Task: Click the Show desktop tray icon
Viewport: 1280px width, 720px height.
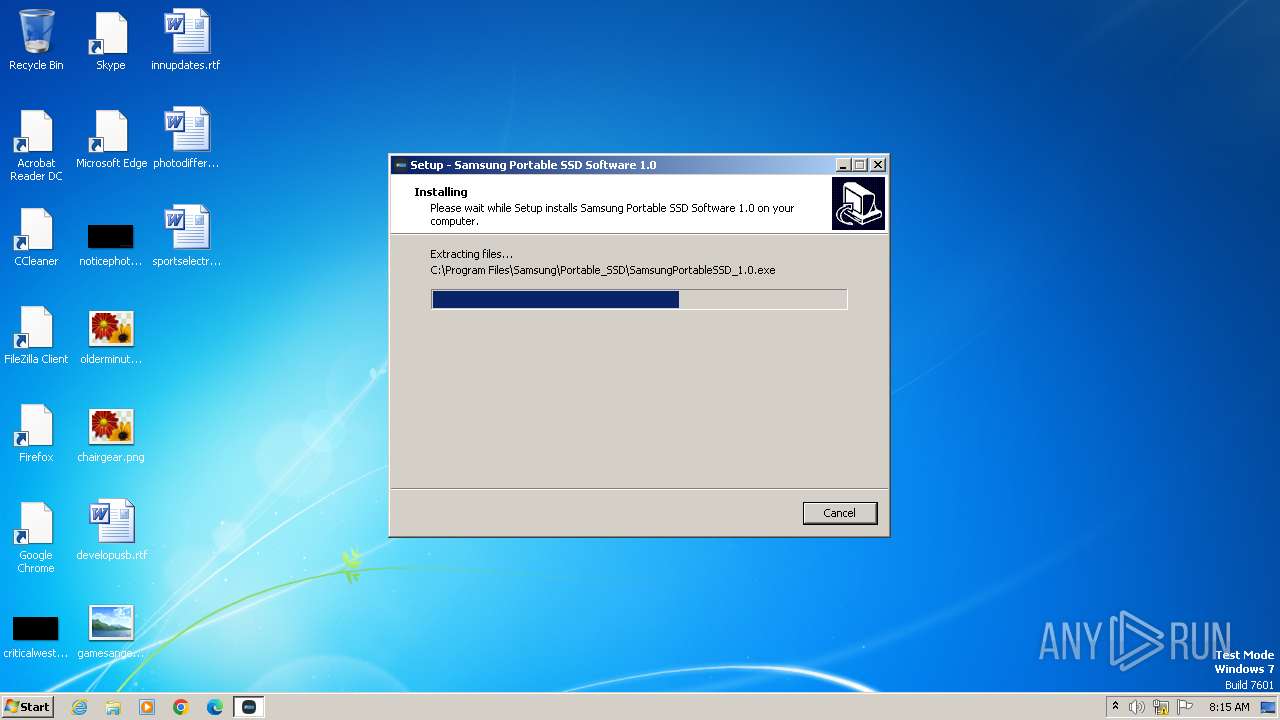Action: (1268, 707)
